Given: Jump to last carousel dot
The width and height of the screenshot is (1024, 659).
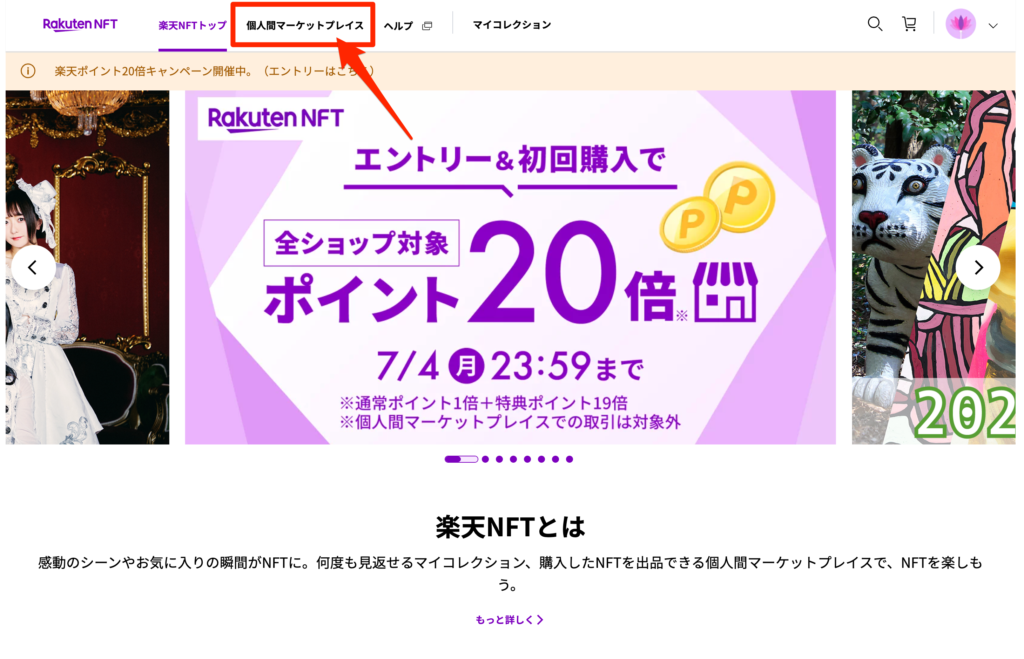Looking at the screenshot, I should point(569,459).
